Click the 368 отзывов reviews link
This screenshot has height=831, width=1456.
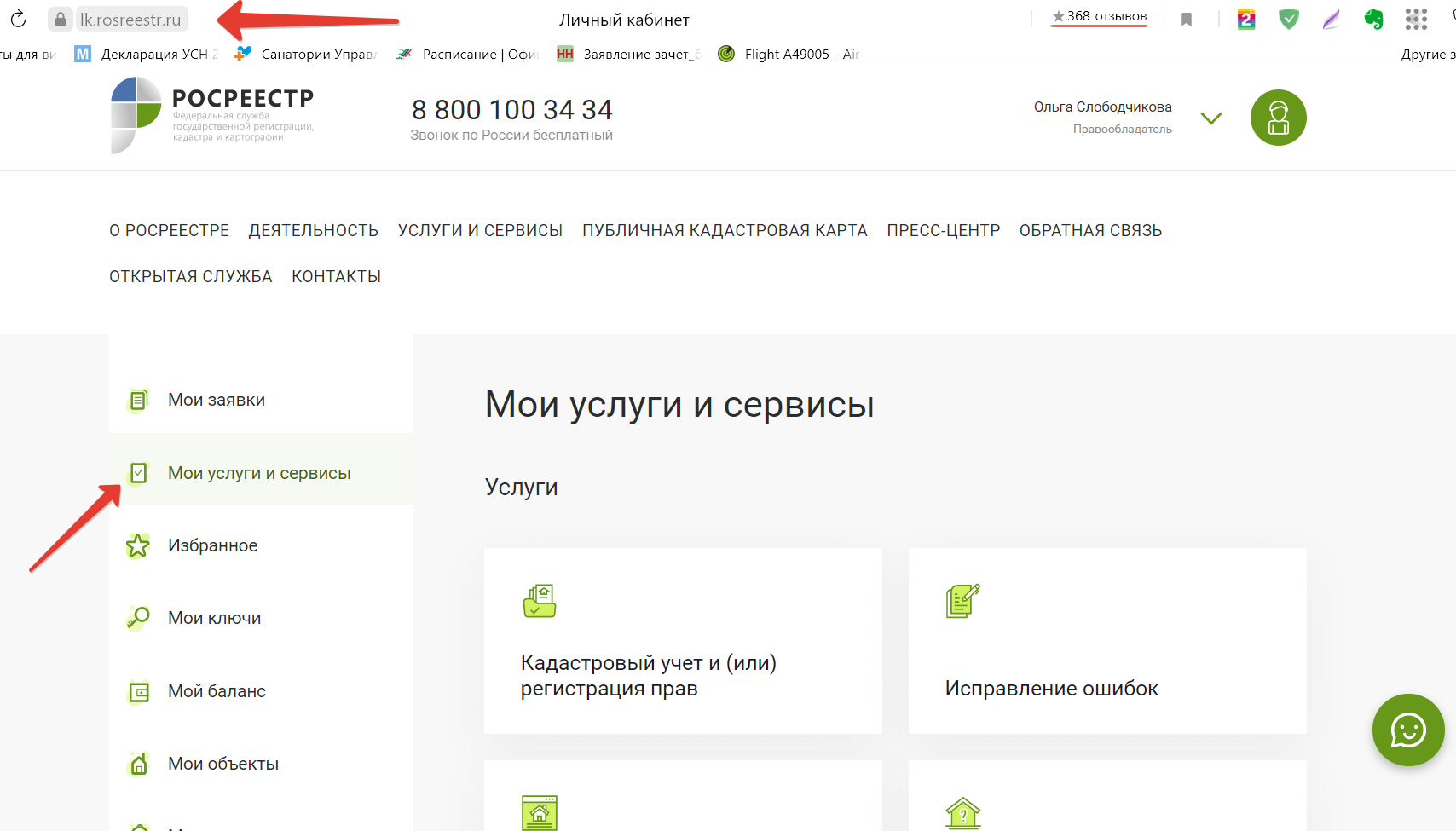(x=1099, y=17)
